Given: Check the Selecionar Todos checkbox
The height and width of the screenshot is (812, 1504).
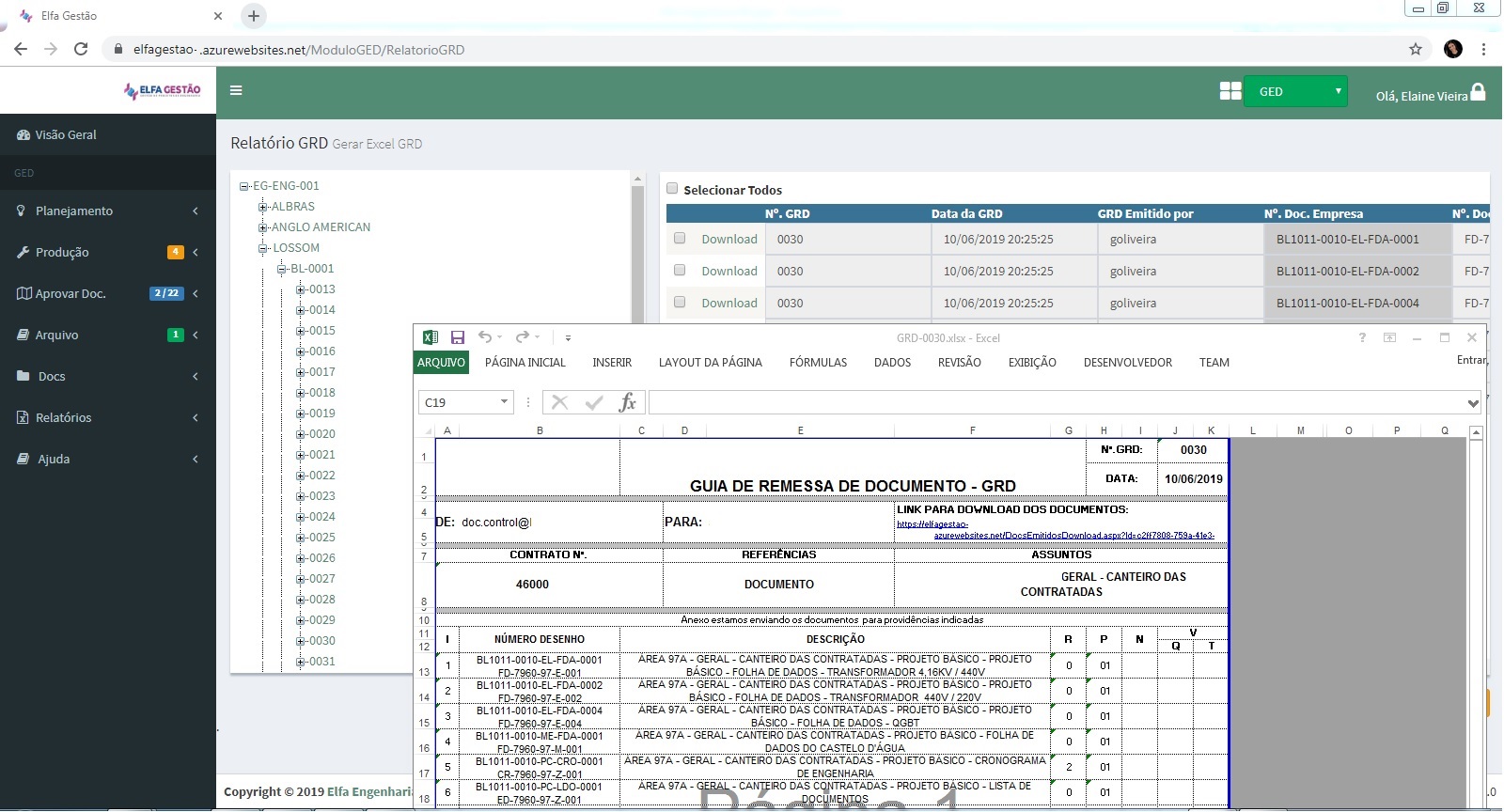Looking at the screenshot, I should pos(672,189).
